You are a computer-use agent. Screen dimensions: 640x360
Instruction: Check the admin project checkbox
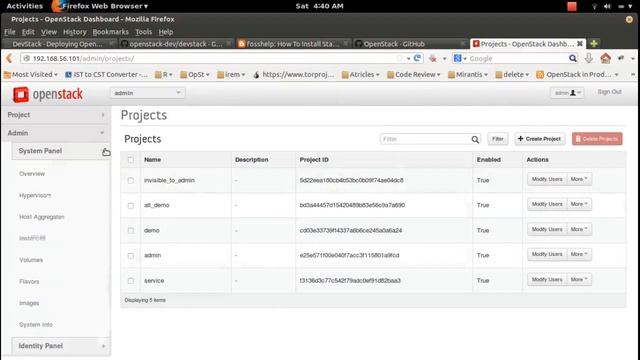pos(131,256)
